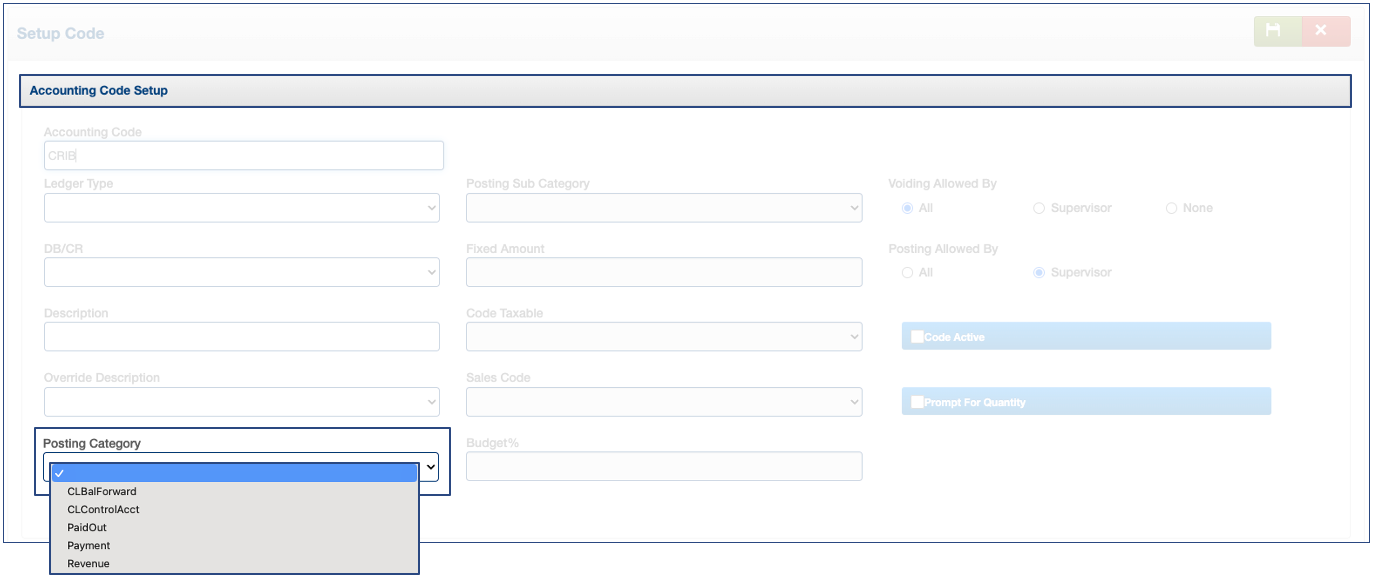Toggle the Prompt For Quantity checkbox

tap(917, 402)
